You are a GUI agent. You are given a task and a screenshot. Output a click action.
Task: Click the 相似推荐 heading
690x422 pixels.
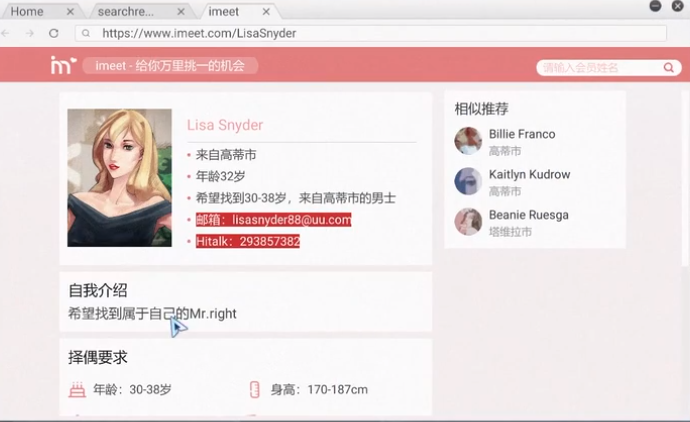pyautogui.click(x=481, y=109)
